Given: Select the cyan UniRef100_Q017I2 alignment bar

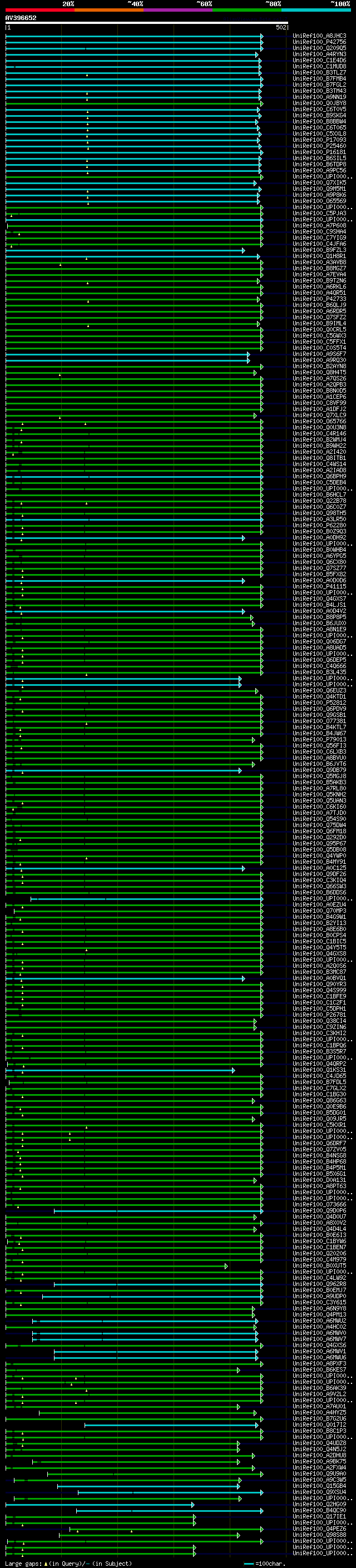Looking at the screenshot, I should tap(170, 1425).
